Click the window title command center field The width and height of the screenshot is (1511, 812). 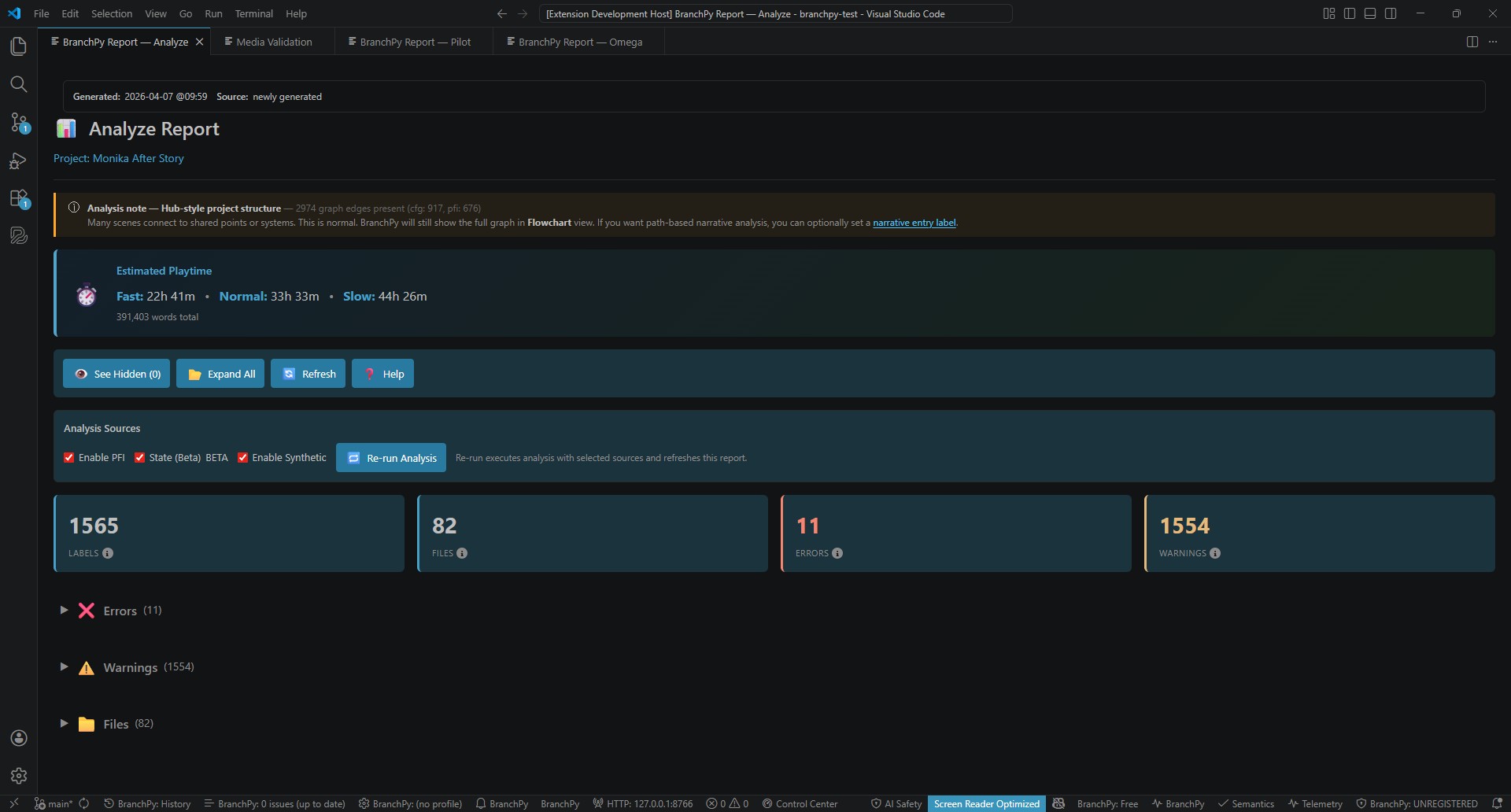[775, 13]
